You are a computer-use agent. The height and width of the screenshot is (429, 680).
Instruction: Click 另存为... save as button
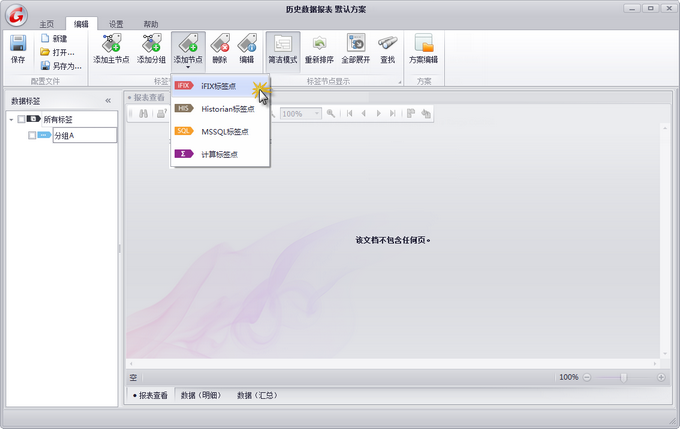(x=61, y=66)
